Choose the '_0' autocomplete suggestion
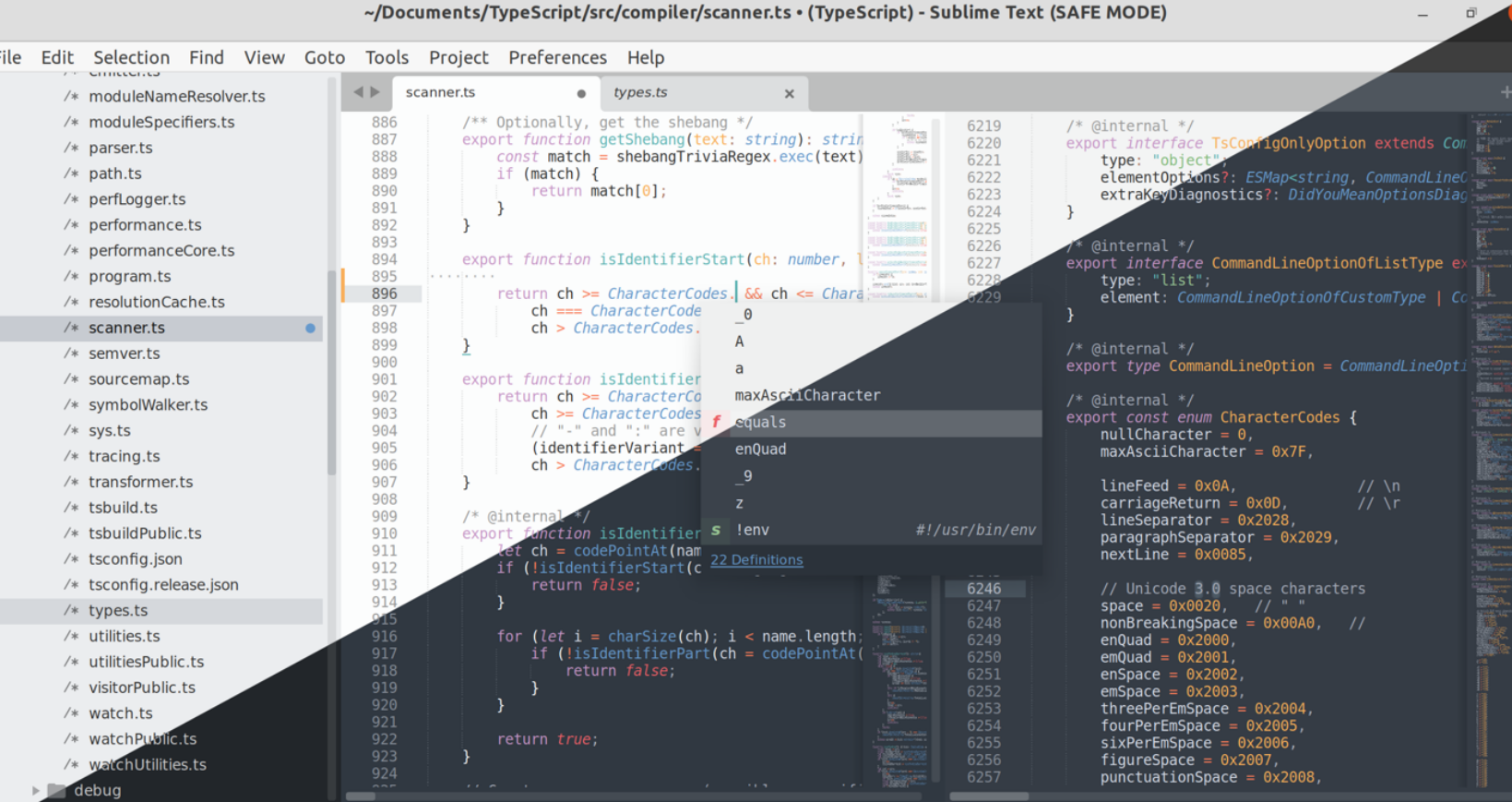The image size is (1512, 802). [x=873, y=315]
